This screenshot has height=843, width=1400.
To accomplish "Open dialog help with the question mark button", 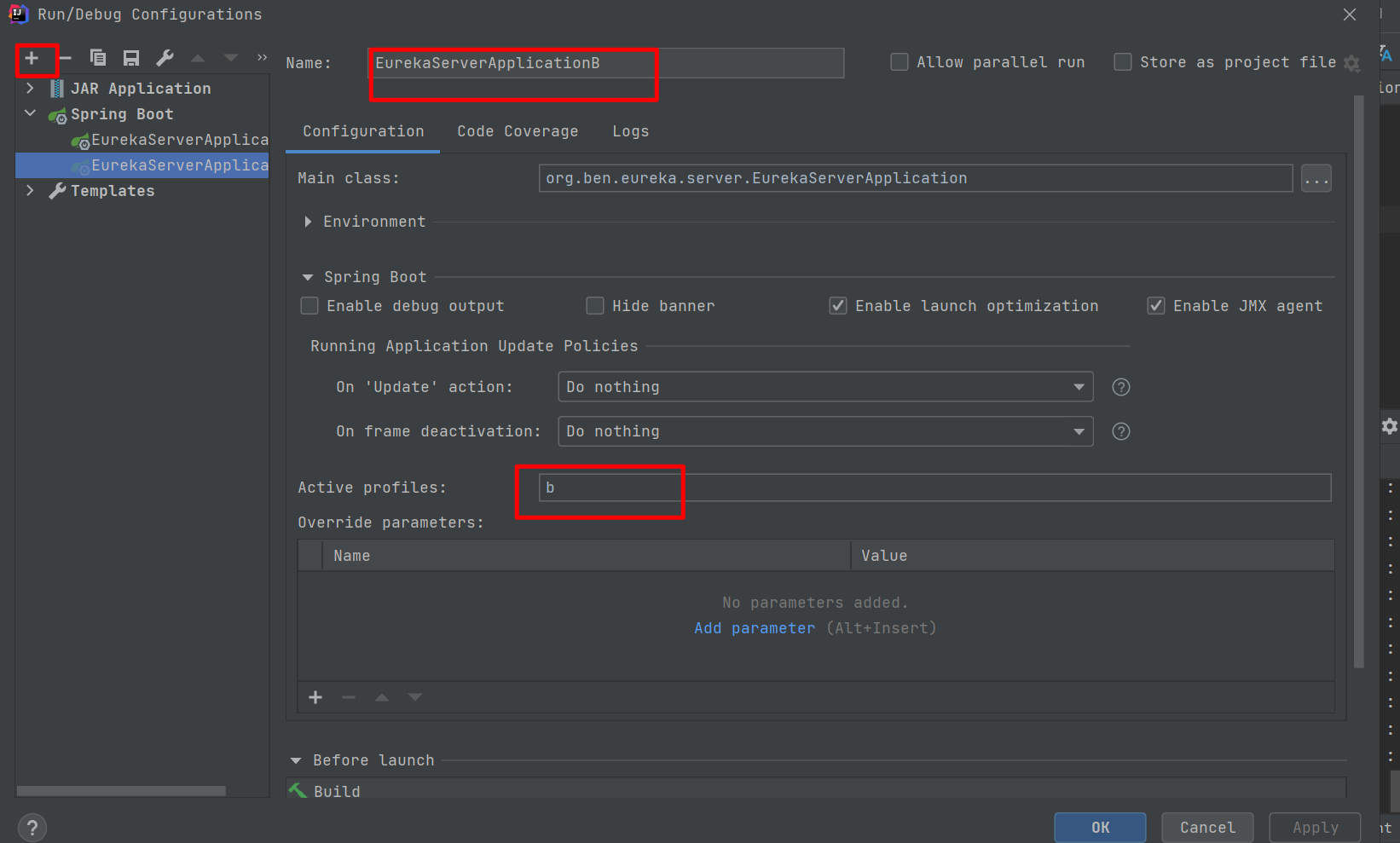I will [x=32, y=828].
